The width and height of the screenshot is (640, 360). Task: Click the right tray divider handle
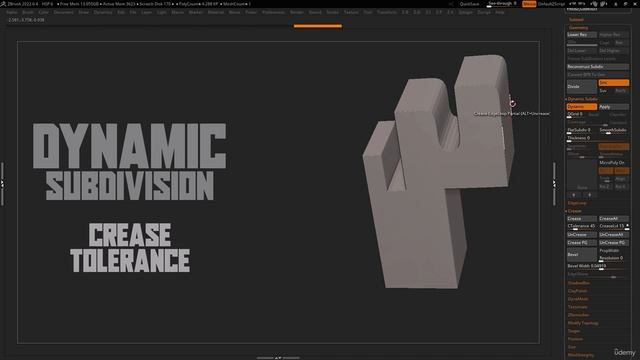tap(554, 184)
